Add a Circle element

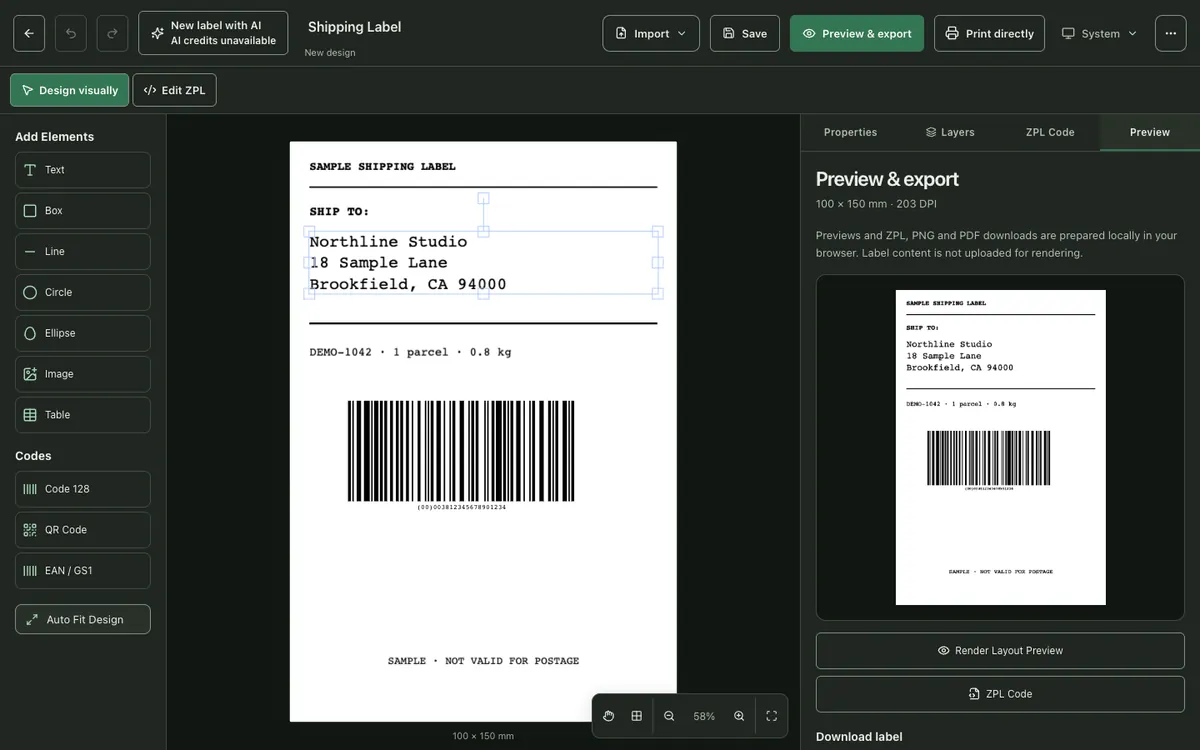tap(83, 292)
